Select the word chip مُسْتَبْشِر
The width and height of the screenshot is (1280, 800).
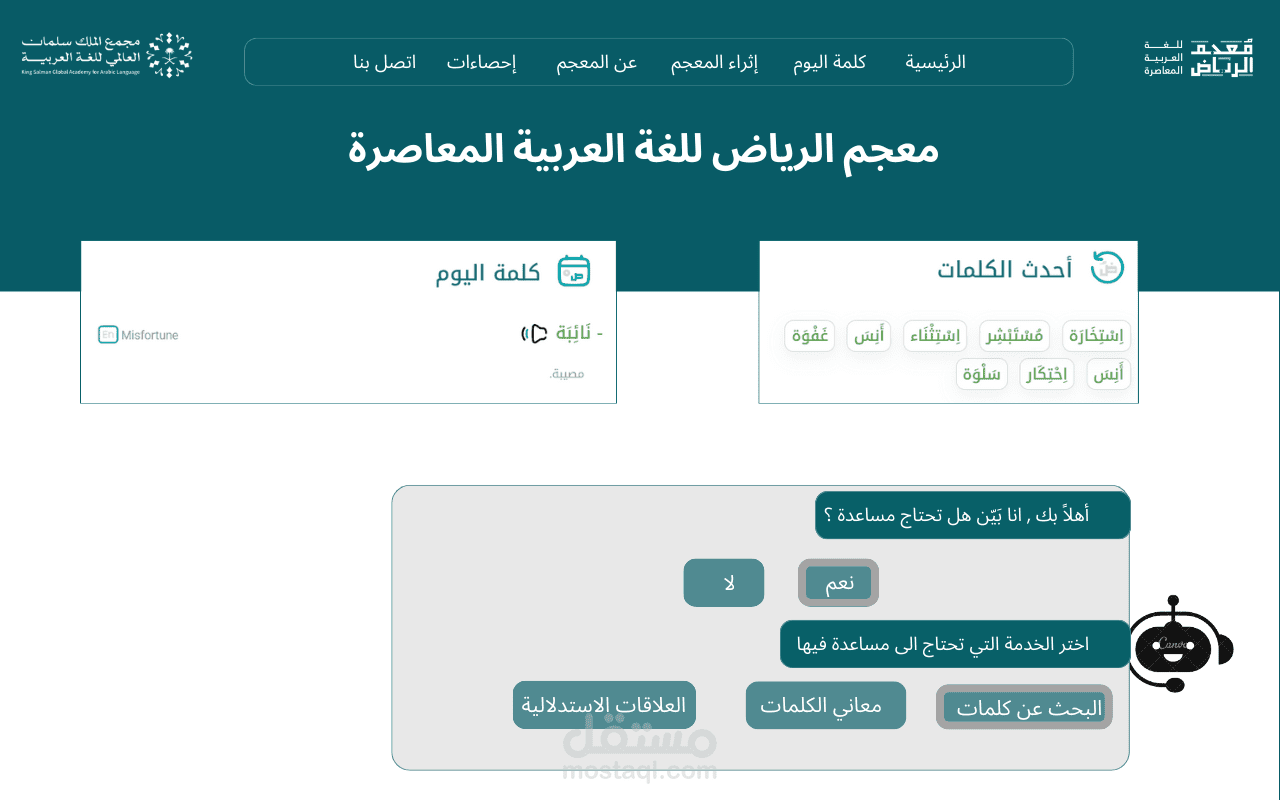pos(1013,336)
